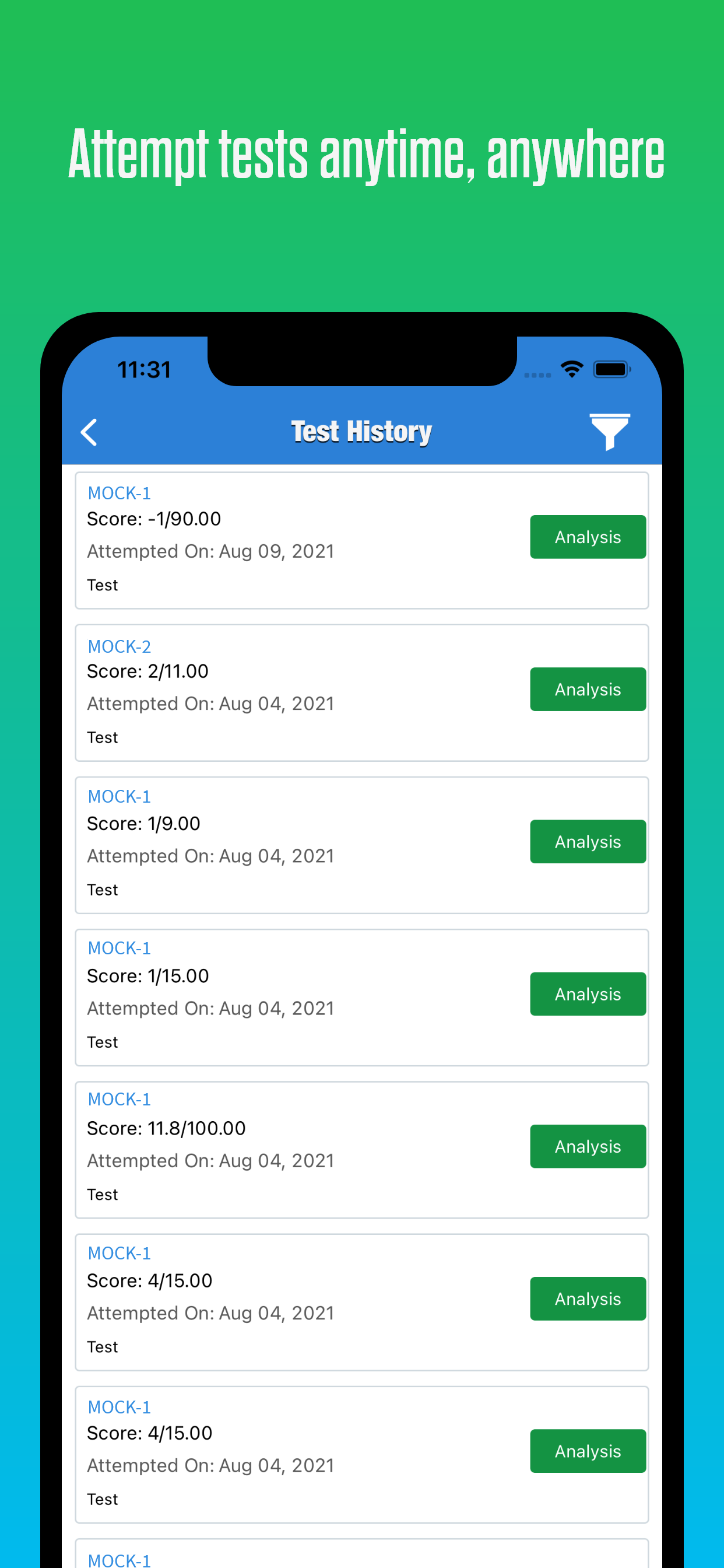The image size is (724, 1568).
Task: Tap Attempted On: Aug 09, 2021 text
Action: coord(210,551)
